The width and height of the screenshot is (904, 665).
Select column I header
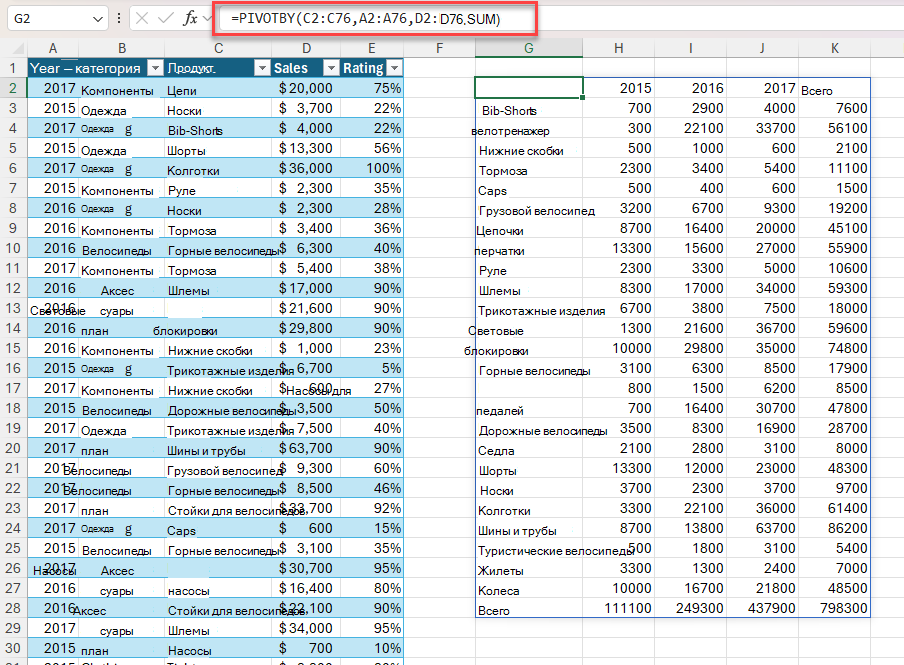[691, 48]
